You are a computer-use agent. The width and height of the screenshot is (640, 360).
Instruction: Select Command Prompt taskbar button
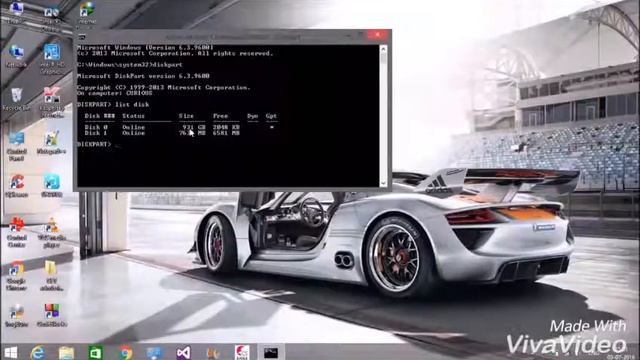(x=270, y=352)
